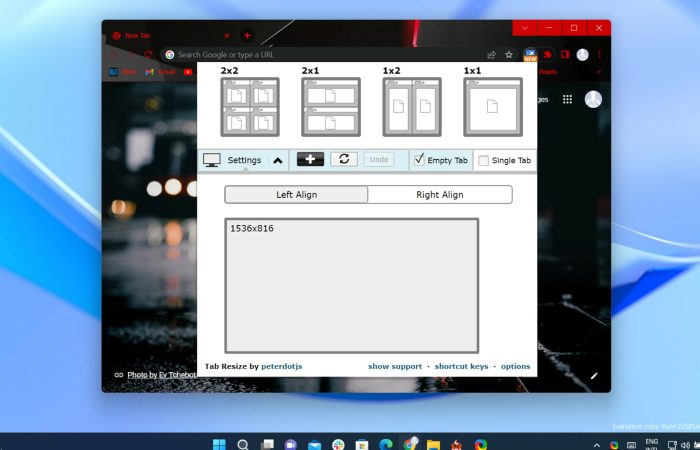700x450 pixels.
Task: Click the show support link
Action: point(395,366)
